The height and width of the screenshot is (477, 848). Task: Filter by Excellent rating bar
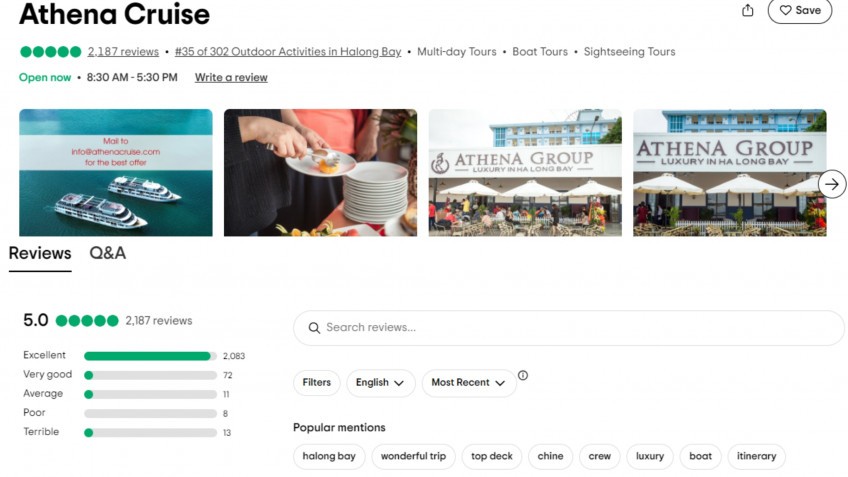point(150,356)
